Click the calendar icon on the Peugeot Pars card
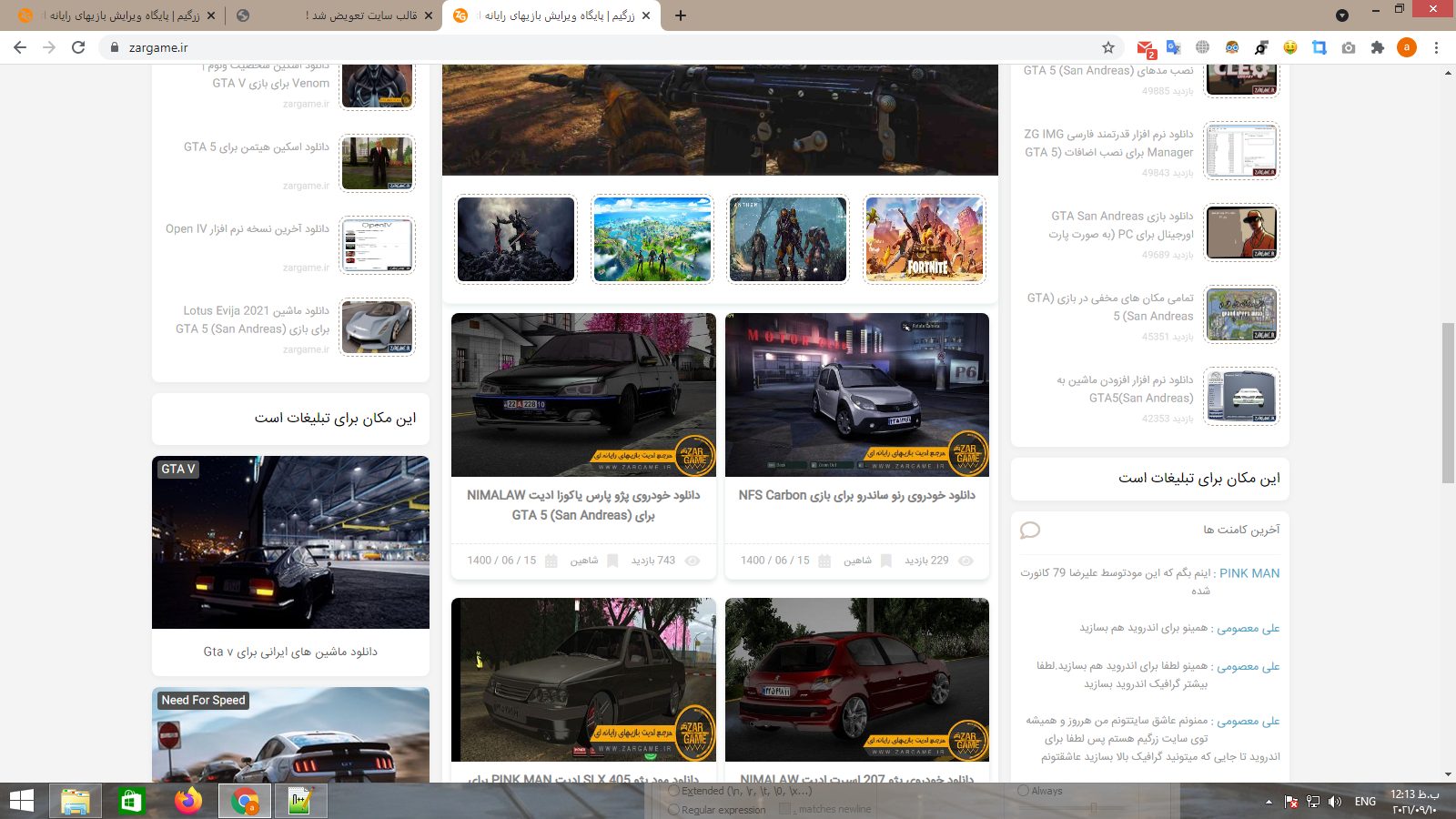This screenshot has width=1456, height=819. pos(551,561)
